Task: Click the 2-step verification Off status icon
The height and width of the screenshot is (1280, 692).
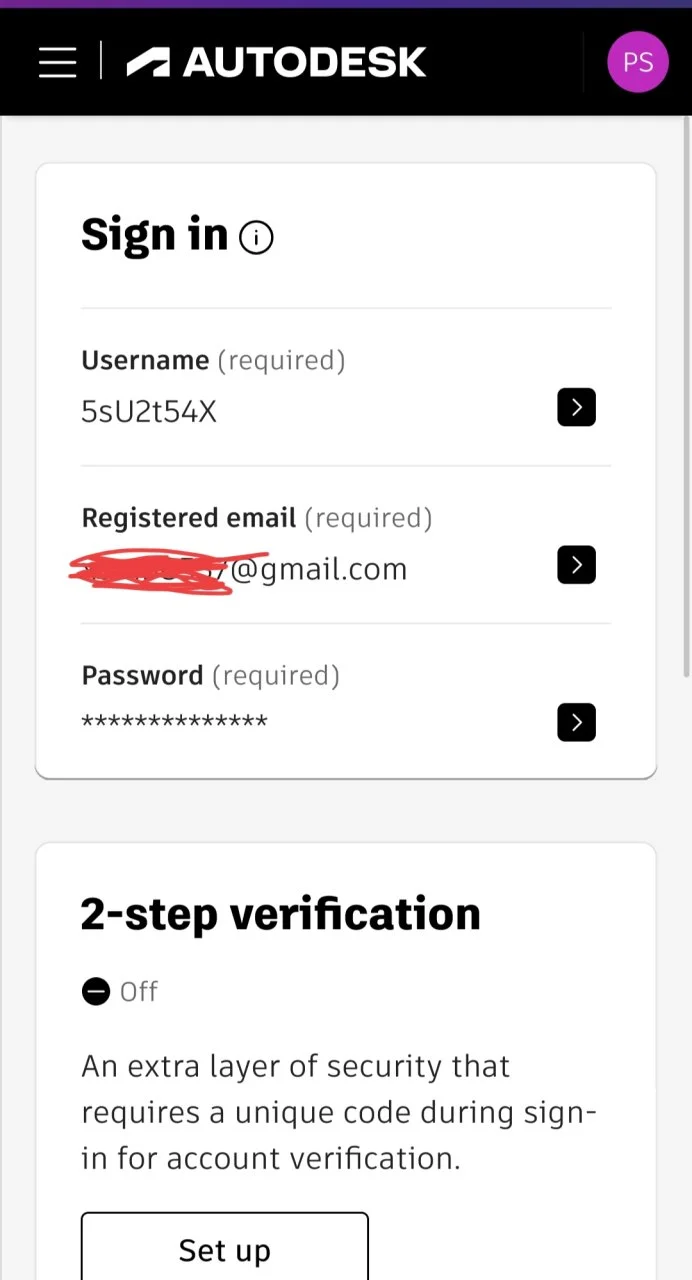Action: point(96,992)
